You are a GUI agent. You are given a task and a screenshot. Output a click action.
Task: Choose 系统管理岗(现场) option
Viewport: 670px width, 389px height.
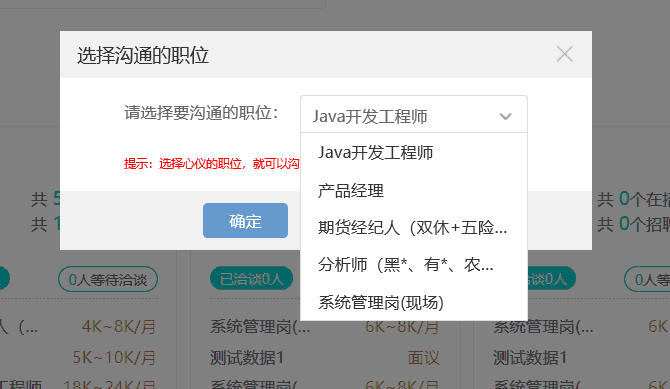click(414, 303)
